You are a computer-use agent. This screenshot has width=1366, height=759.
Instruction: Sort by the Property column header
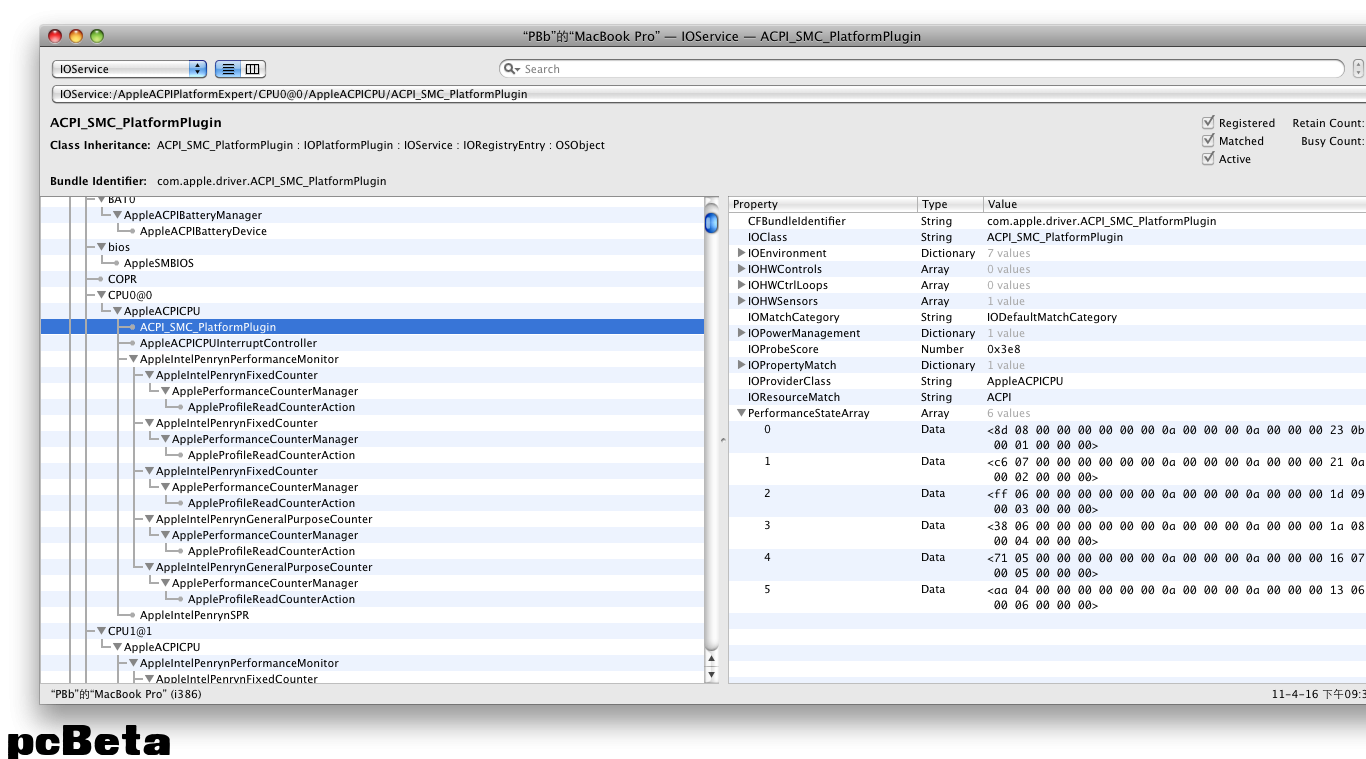coord(823,204)
